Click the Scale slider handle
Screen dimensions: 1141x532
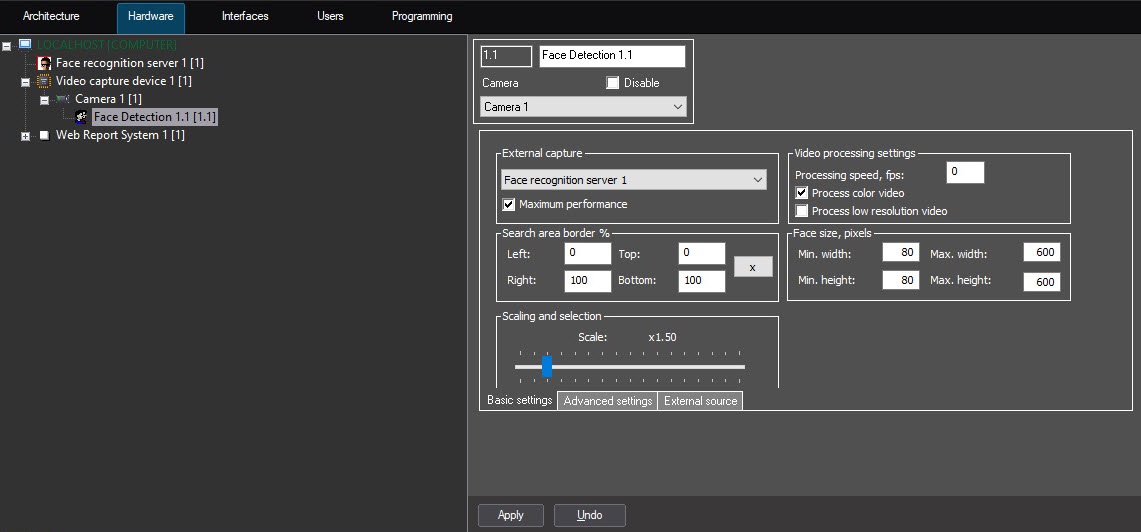(x=547, y=366)
